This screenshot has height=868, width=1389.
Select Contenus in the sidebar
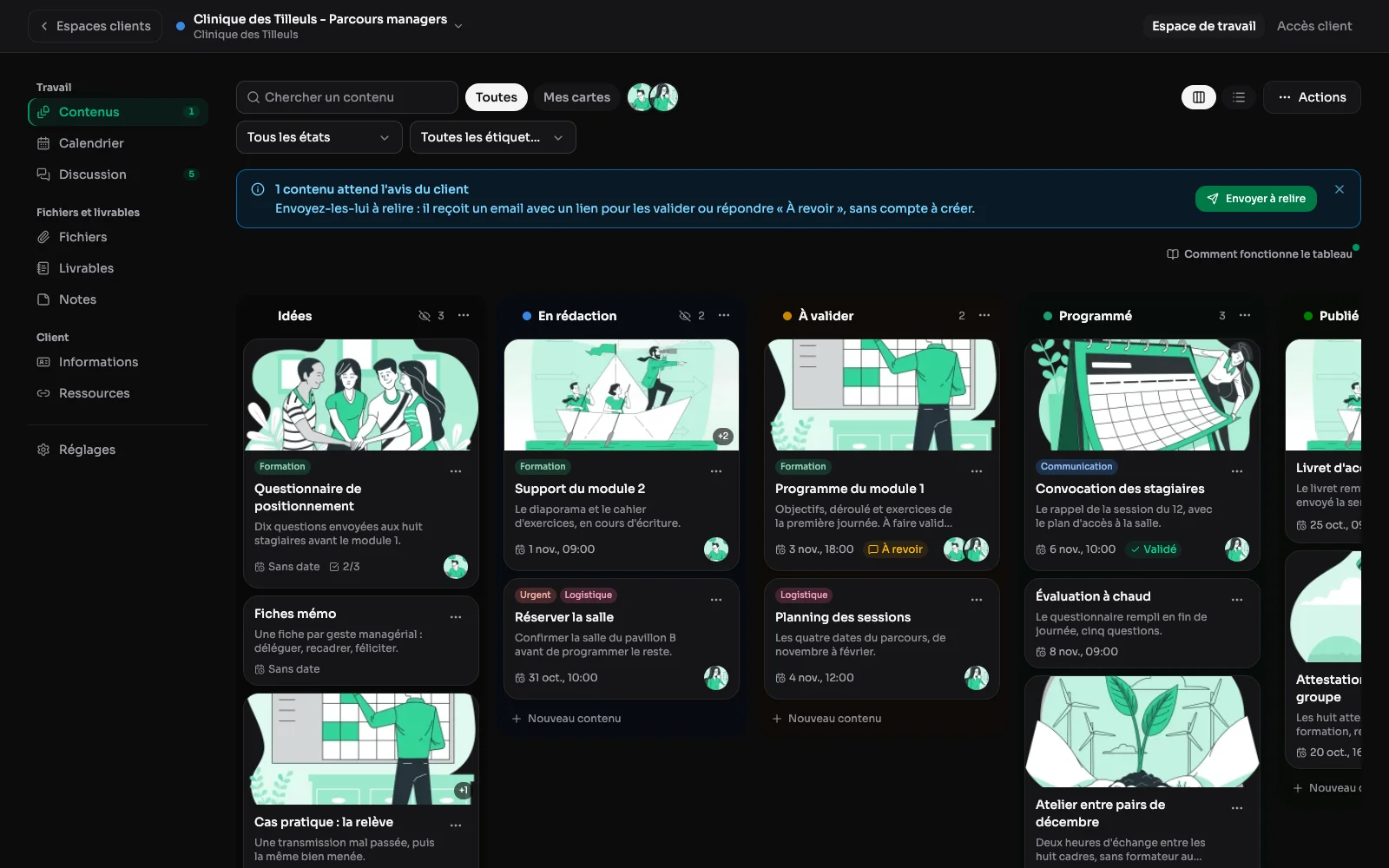[118, 112]
